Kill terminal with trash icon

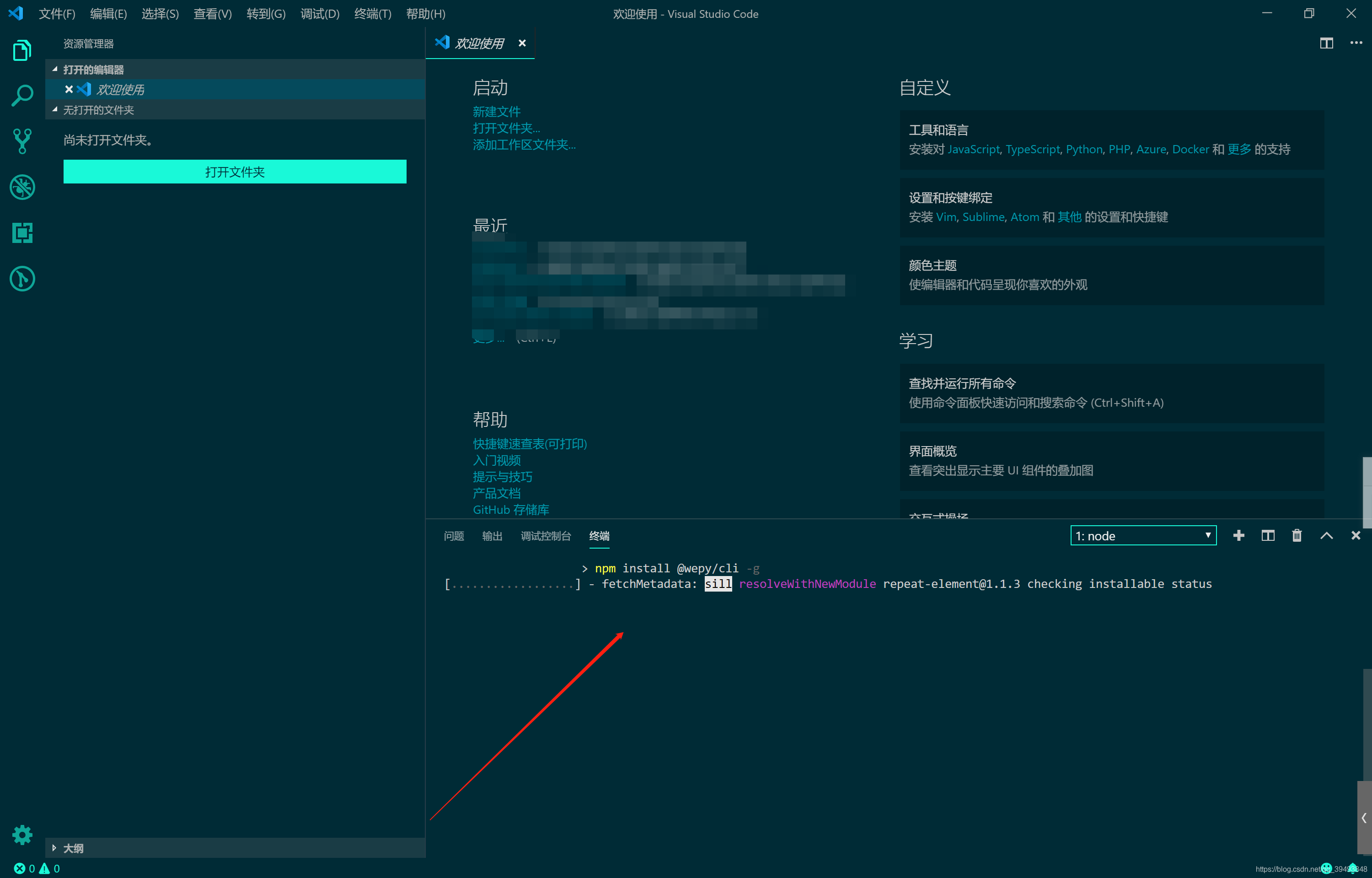point(1297,536)
